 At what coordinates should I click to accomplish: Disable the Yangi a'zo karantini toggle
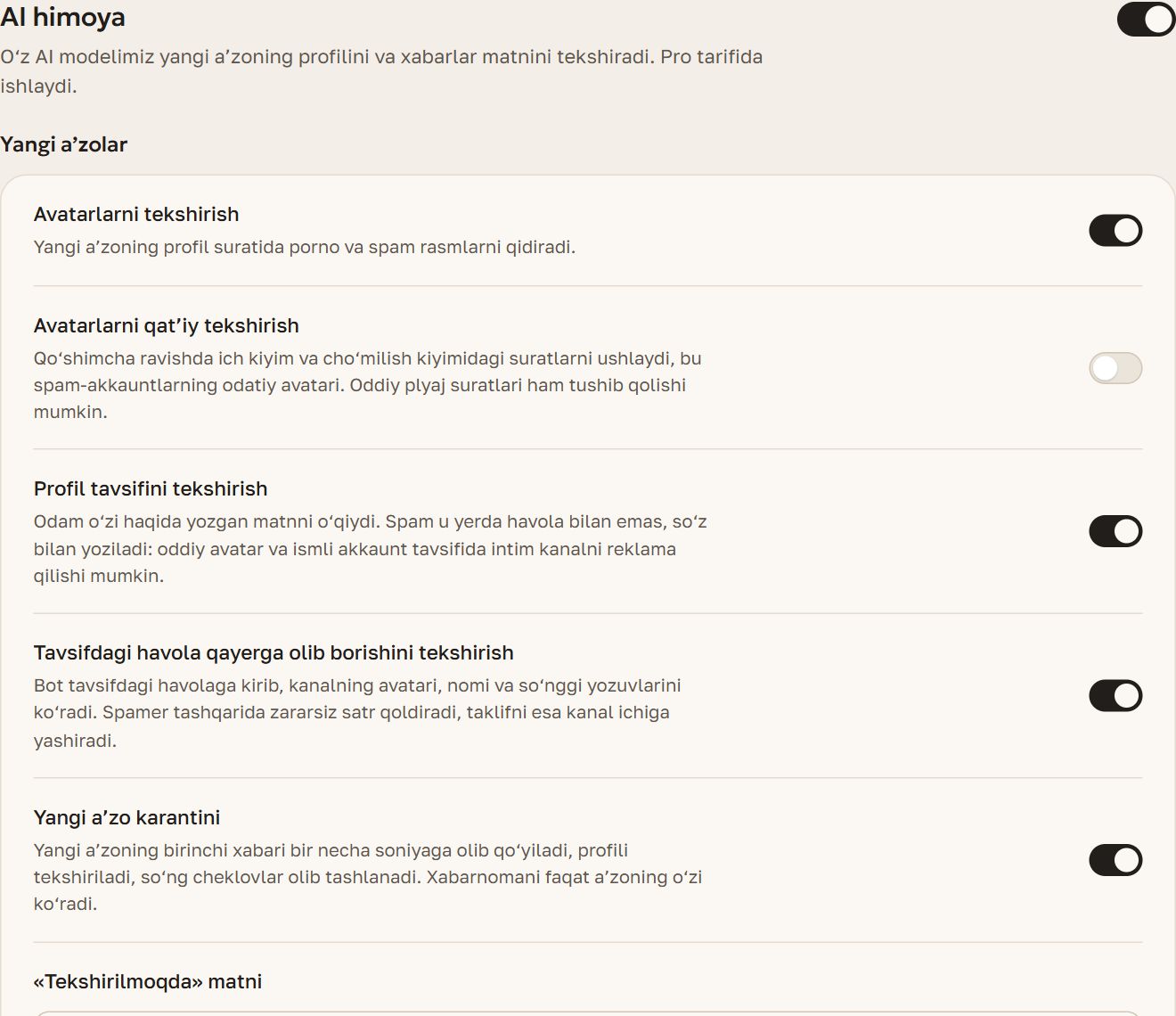(x=1115, y=860)
